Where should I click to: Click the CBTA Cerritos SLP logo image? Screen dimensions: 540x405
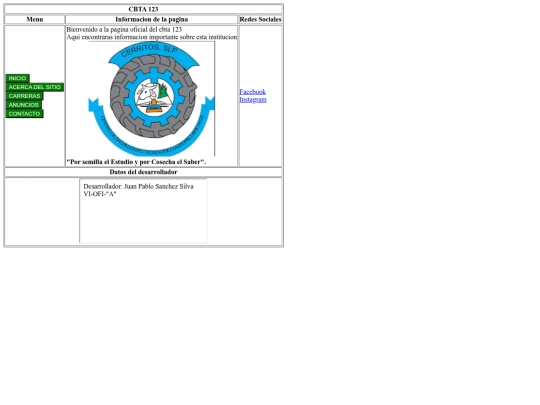(152, 99)
